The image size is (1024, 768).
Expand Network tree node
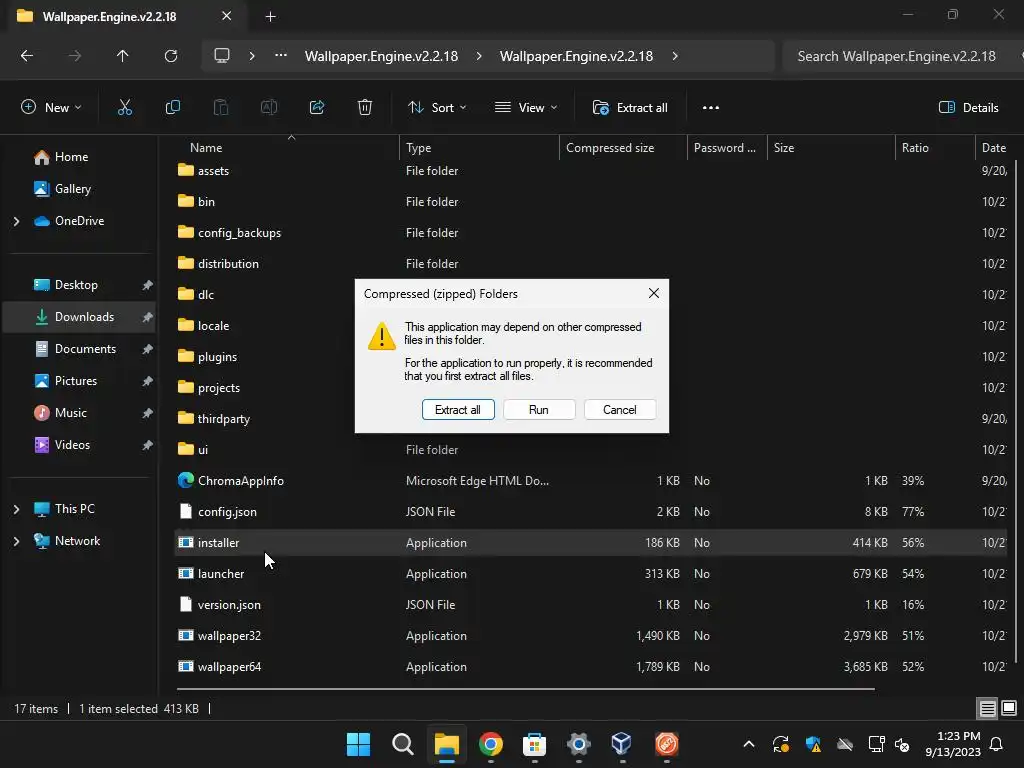click(x=16, y=541)
